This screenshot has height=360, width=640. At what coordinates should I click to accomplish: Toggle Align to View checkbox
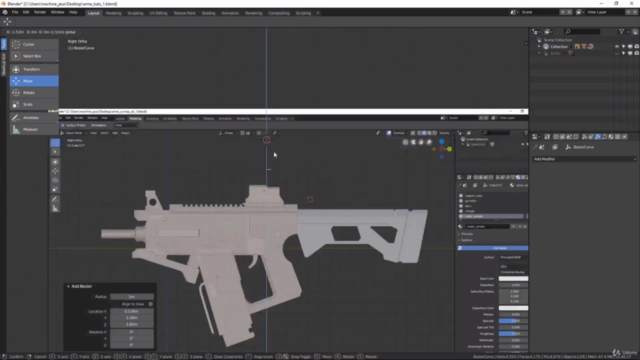[151, 304]
